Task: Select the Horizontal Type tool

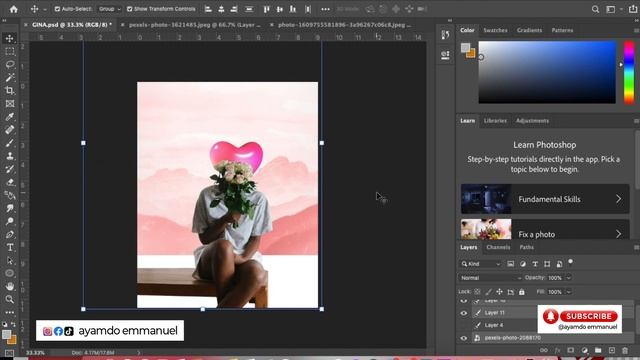Action: click(10, 247)
